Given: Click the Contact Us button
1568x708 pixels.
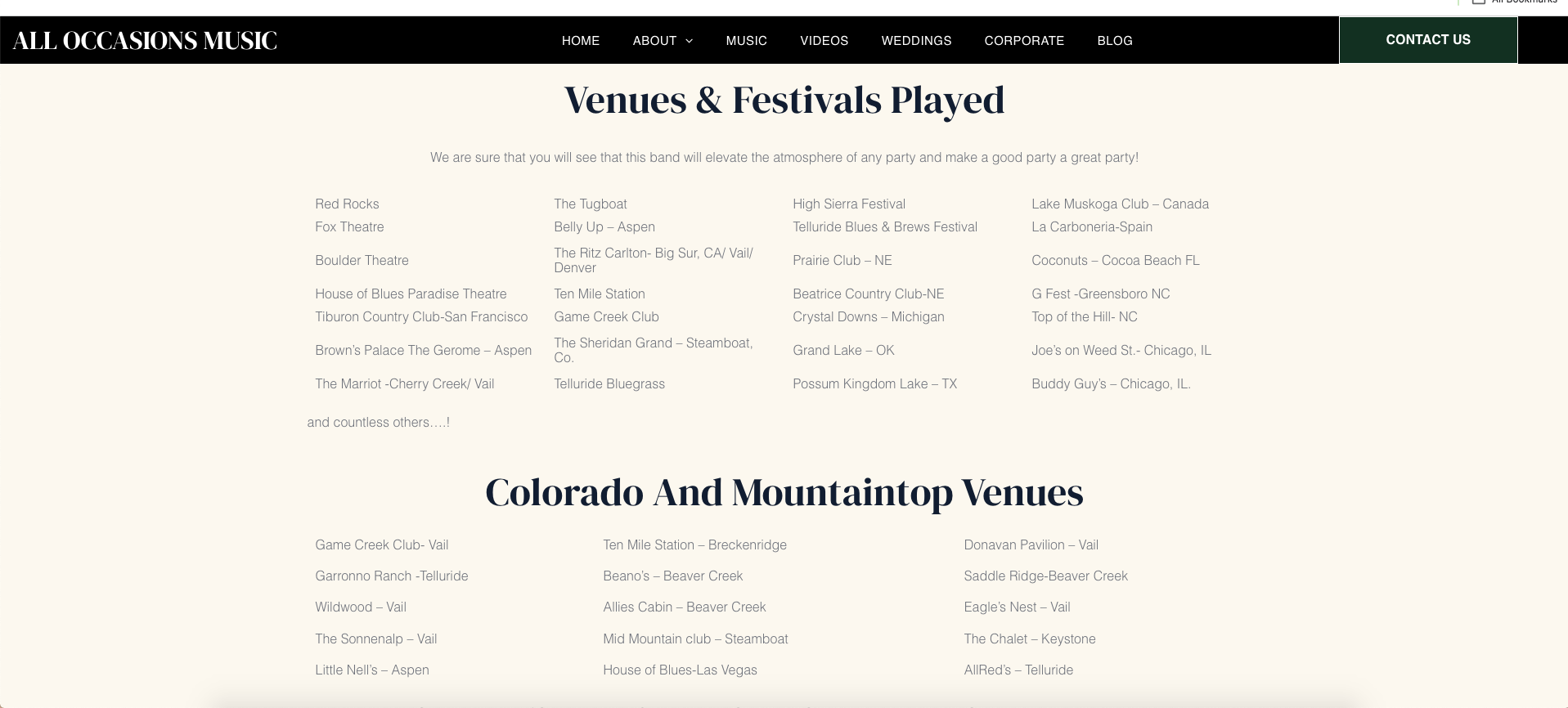Looking at the screenshot, I should pyautogui.click(x=1428, y=40).
